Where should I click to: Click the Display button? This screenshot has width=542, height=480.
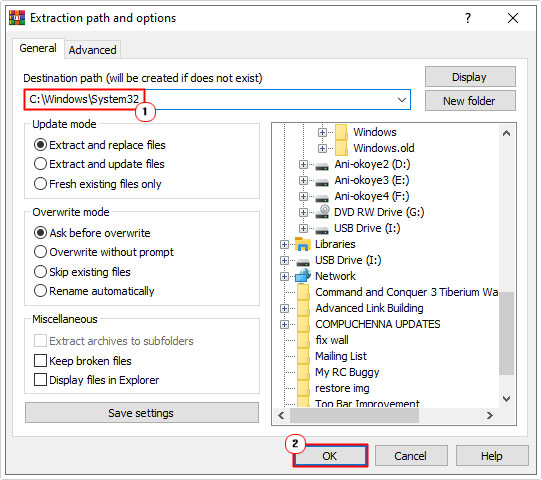[x=470, y=77]
